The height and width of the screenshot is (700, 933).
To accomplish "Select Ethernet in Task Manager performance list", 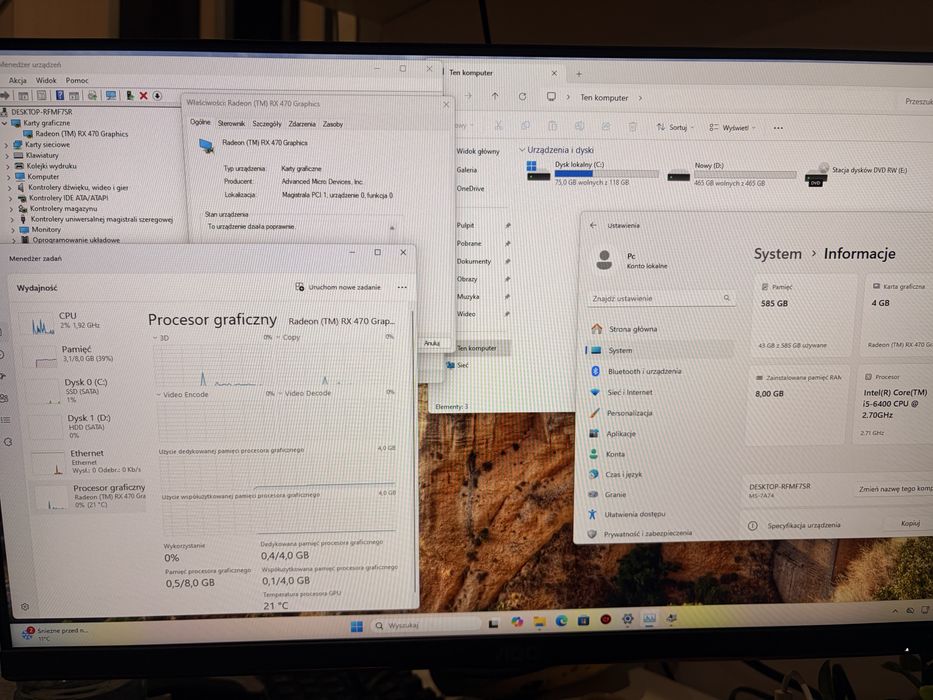I will [86, 461].
